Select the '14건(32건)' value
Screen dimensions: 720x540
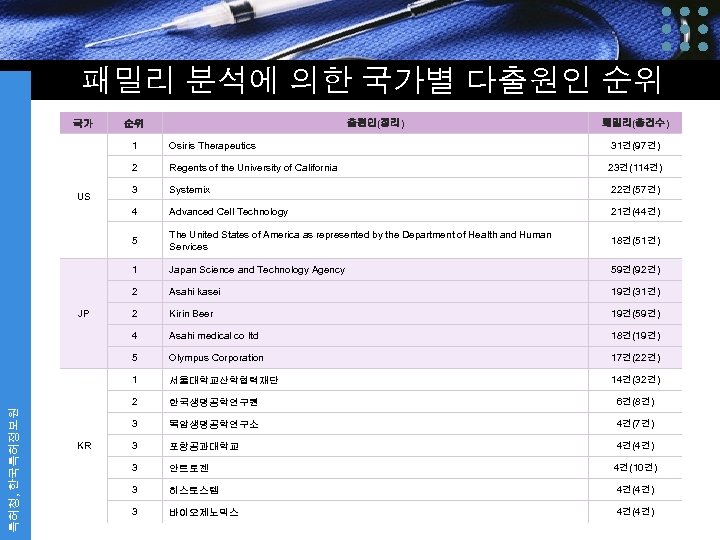pos(636,380)
